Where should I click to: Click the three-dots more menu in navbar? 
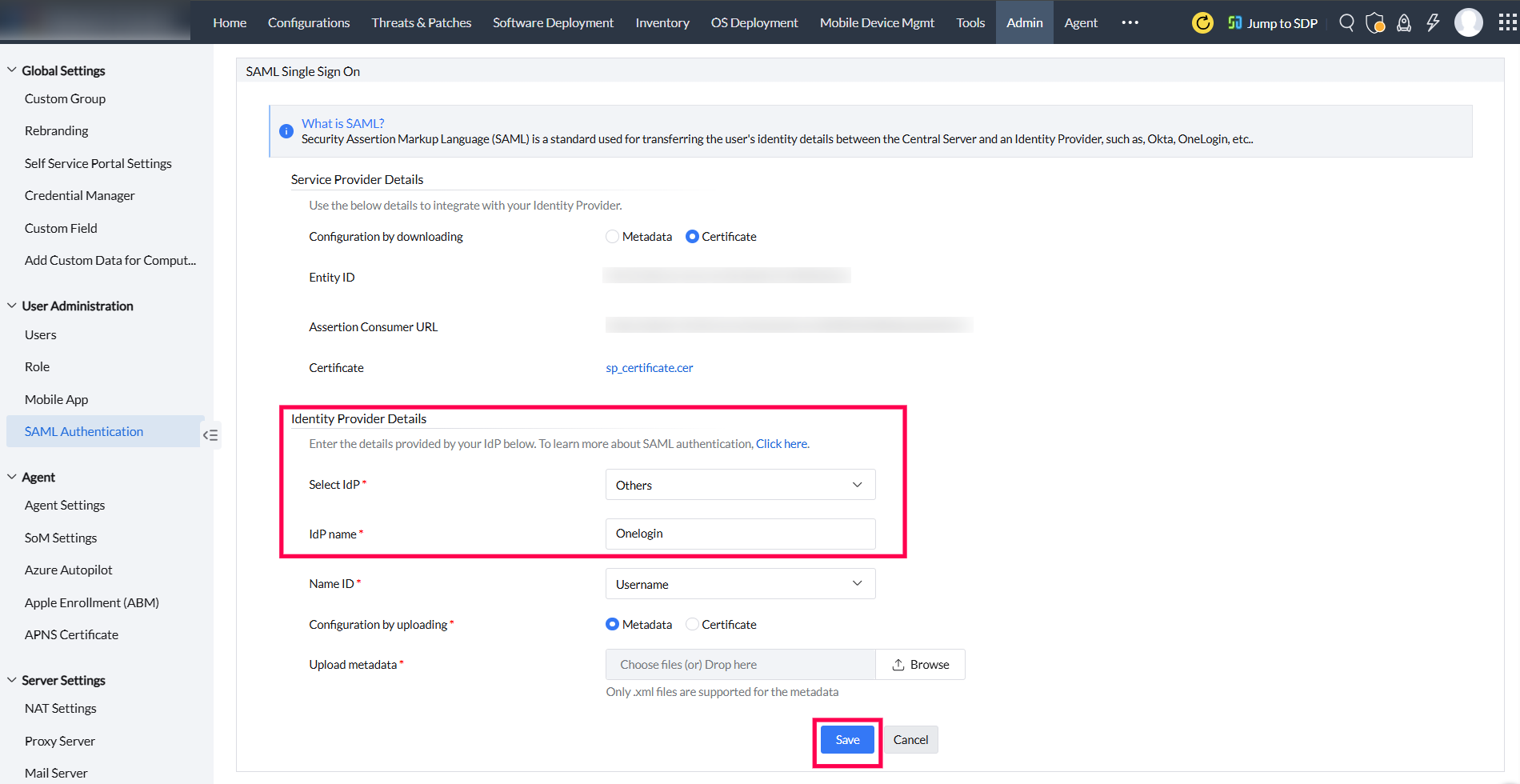[1130, 22]
